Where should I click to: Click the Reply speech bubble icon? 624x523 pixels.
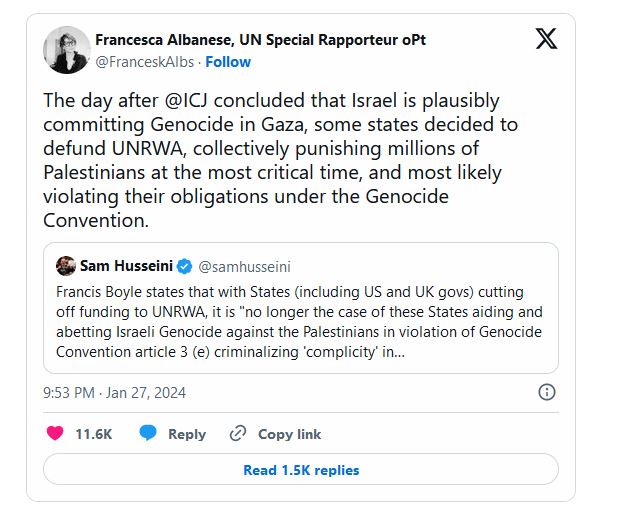tap(148, 433)
